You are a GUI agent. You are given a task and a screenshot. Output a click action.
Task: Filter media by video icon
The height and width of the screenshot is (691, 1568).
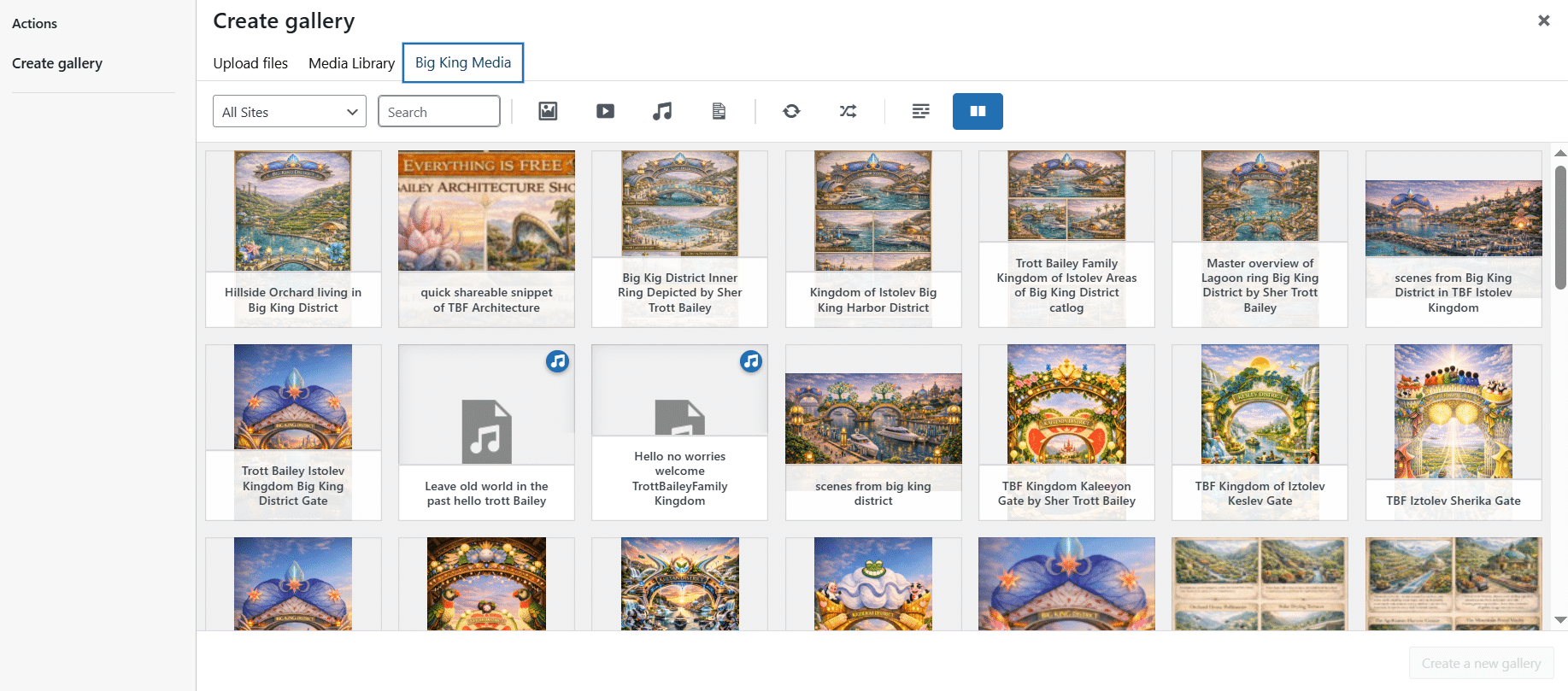click(x=605, y=111)
